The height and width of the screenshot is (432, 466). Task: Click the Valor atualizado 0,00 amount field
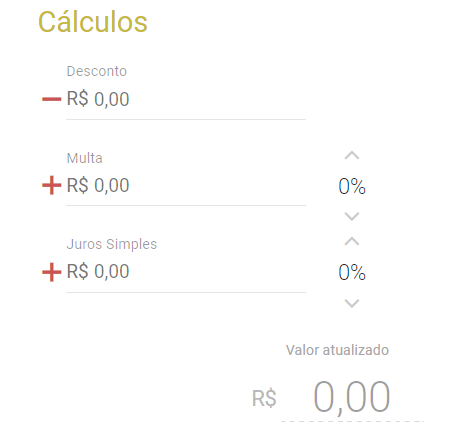click(x=352, y=397)
